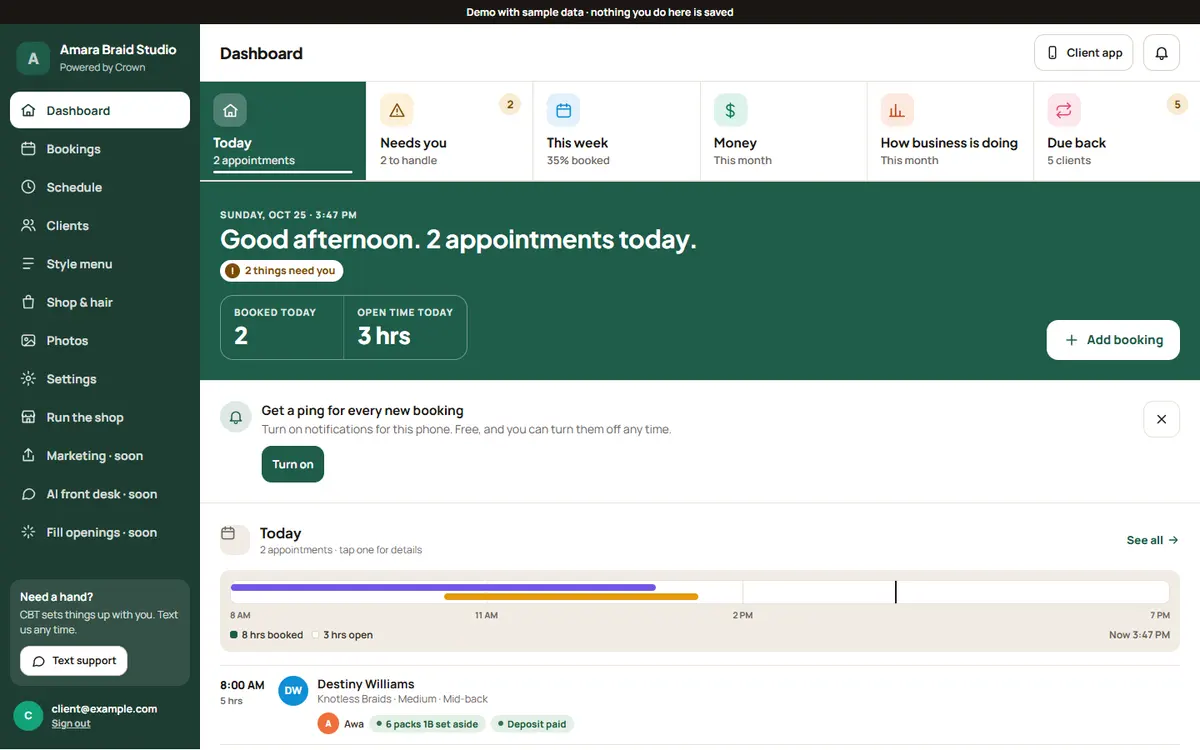
Task: Click the Needs you warning triangle icon
Action: 397,110
